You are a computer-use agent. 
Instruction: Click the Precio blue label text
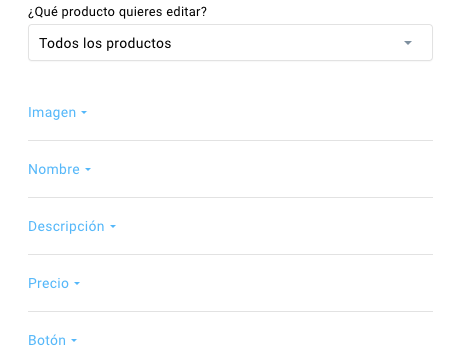click(49, 283)
